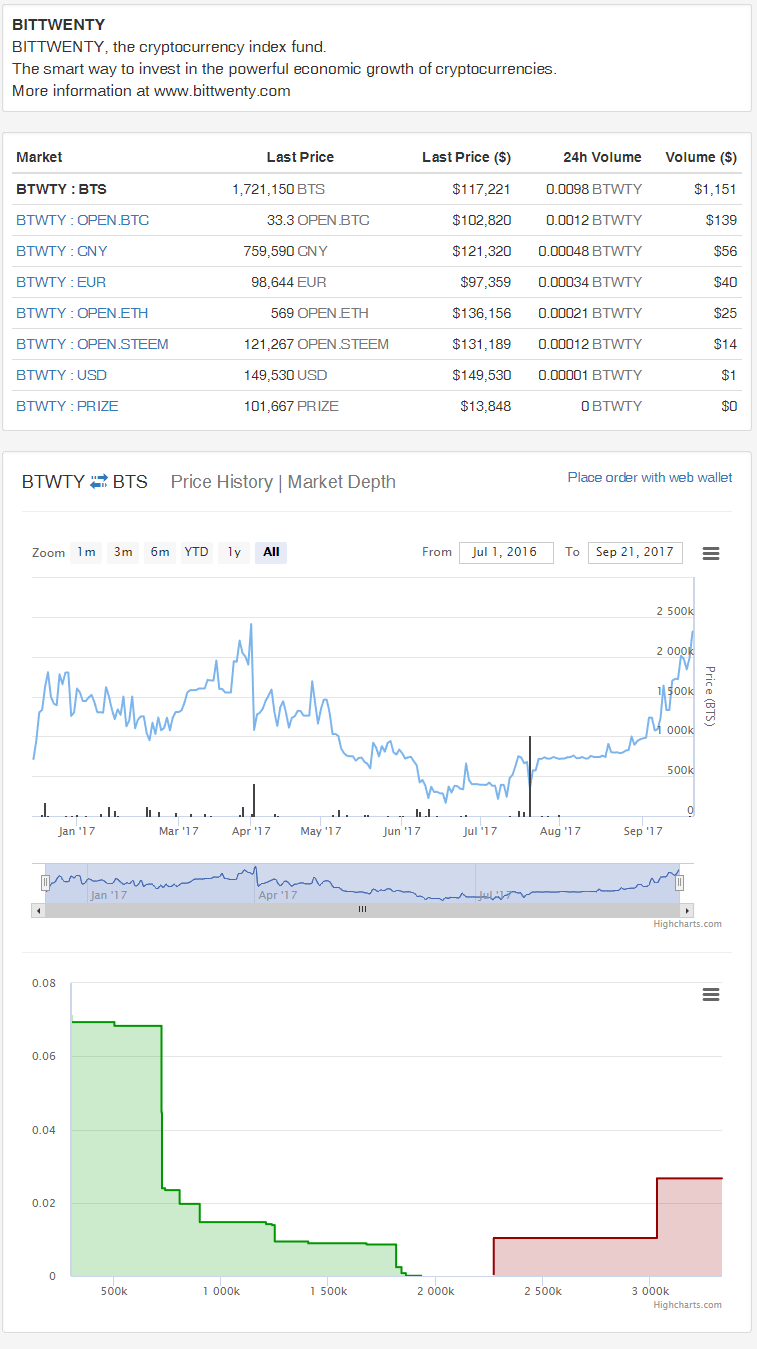This screenshot has height=1349, width=757.
Task: Click the 33.3 OPEN.BTC price cell
Action: pos(318,220)
